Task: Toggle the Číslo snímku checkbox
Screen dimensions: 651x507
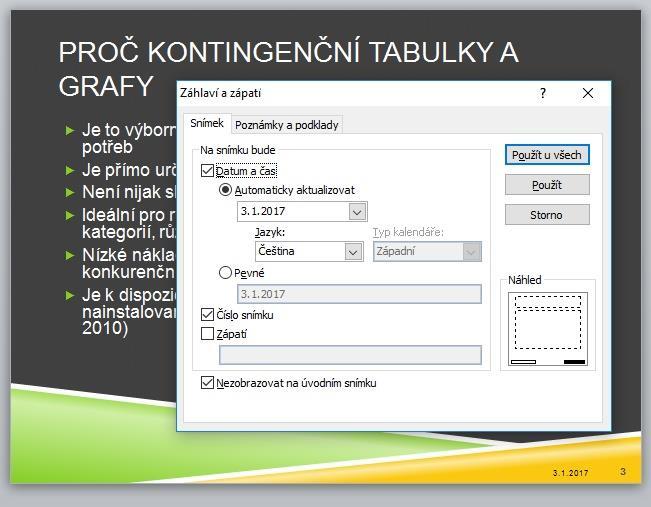Action: click(x=207, y=314)
